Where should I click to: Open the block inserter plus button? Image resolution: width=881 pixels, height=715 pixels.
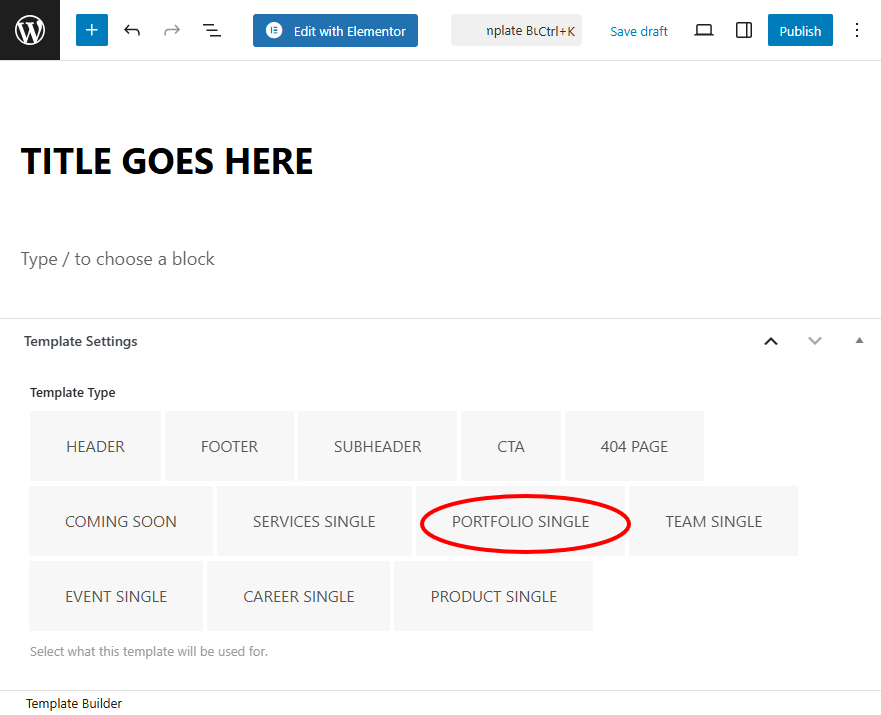(x=91, y=30)
